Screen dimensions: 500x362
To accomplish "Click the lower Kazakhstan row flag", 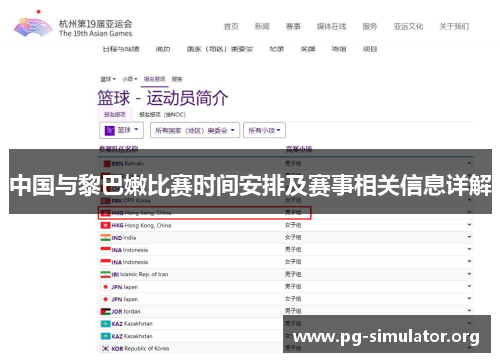I will [105, 336].
